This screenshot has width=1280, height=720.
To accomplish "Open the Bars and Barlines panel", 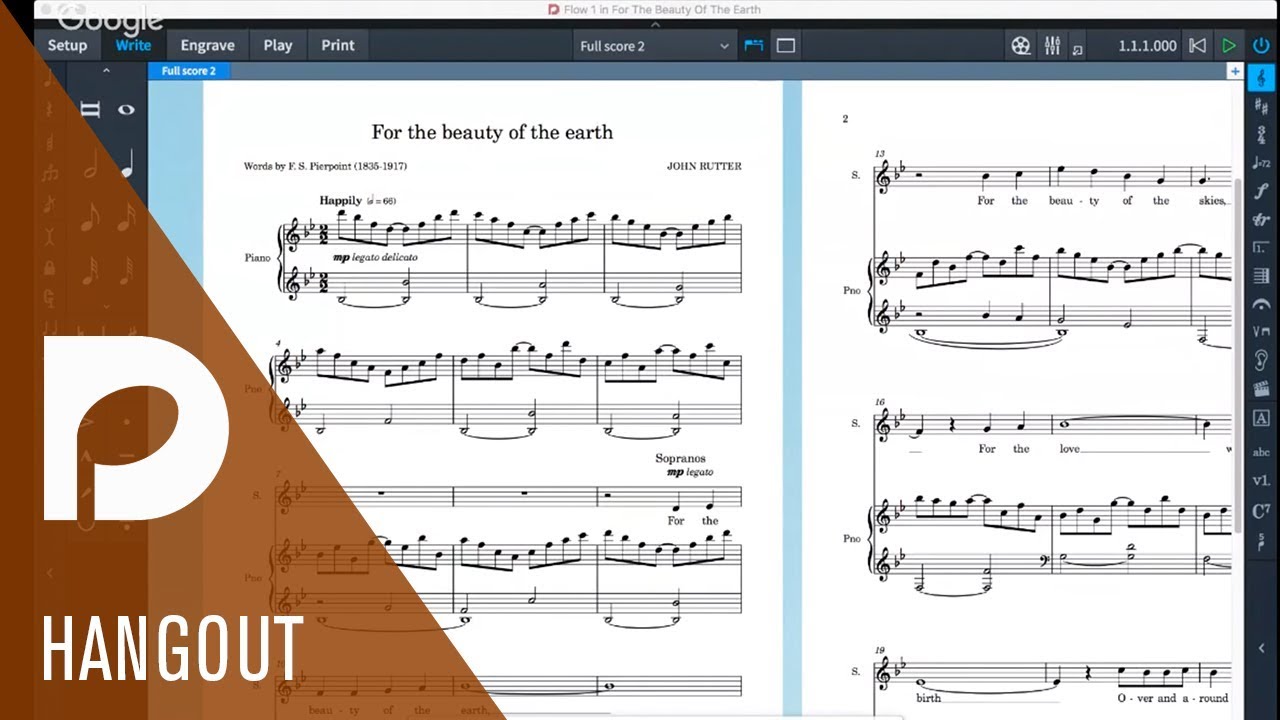I will [1261, 275].
